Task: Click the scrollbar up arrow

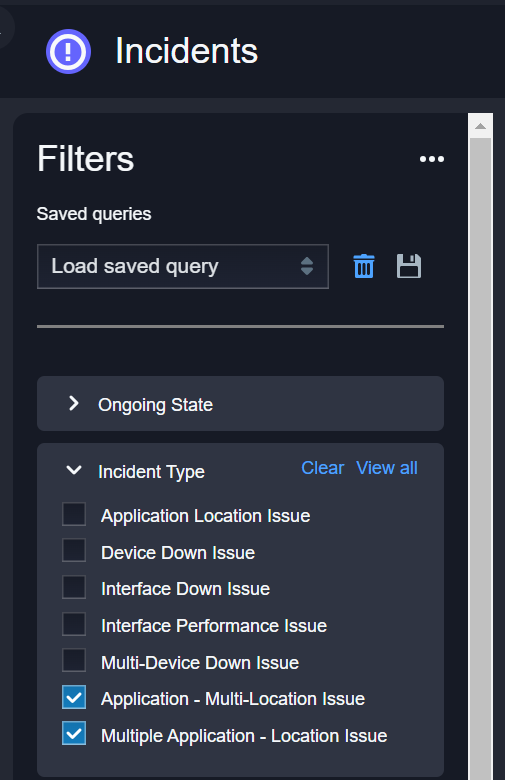Action: 480,126
